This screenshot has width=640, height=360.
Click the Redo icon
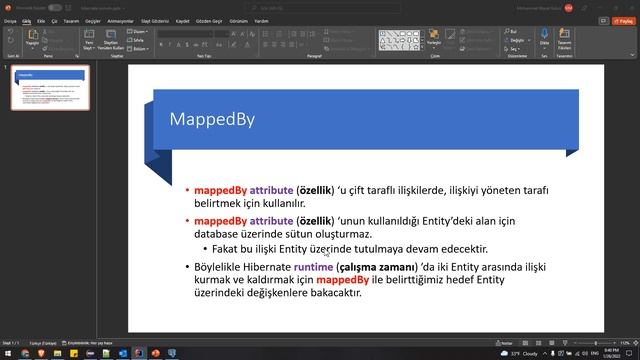(x=11, y=40)
